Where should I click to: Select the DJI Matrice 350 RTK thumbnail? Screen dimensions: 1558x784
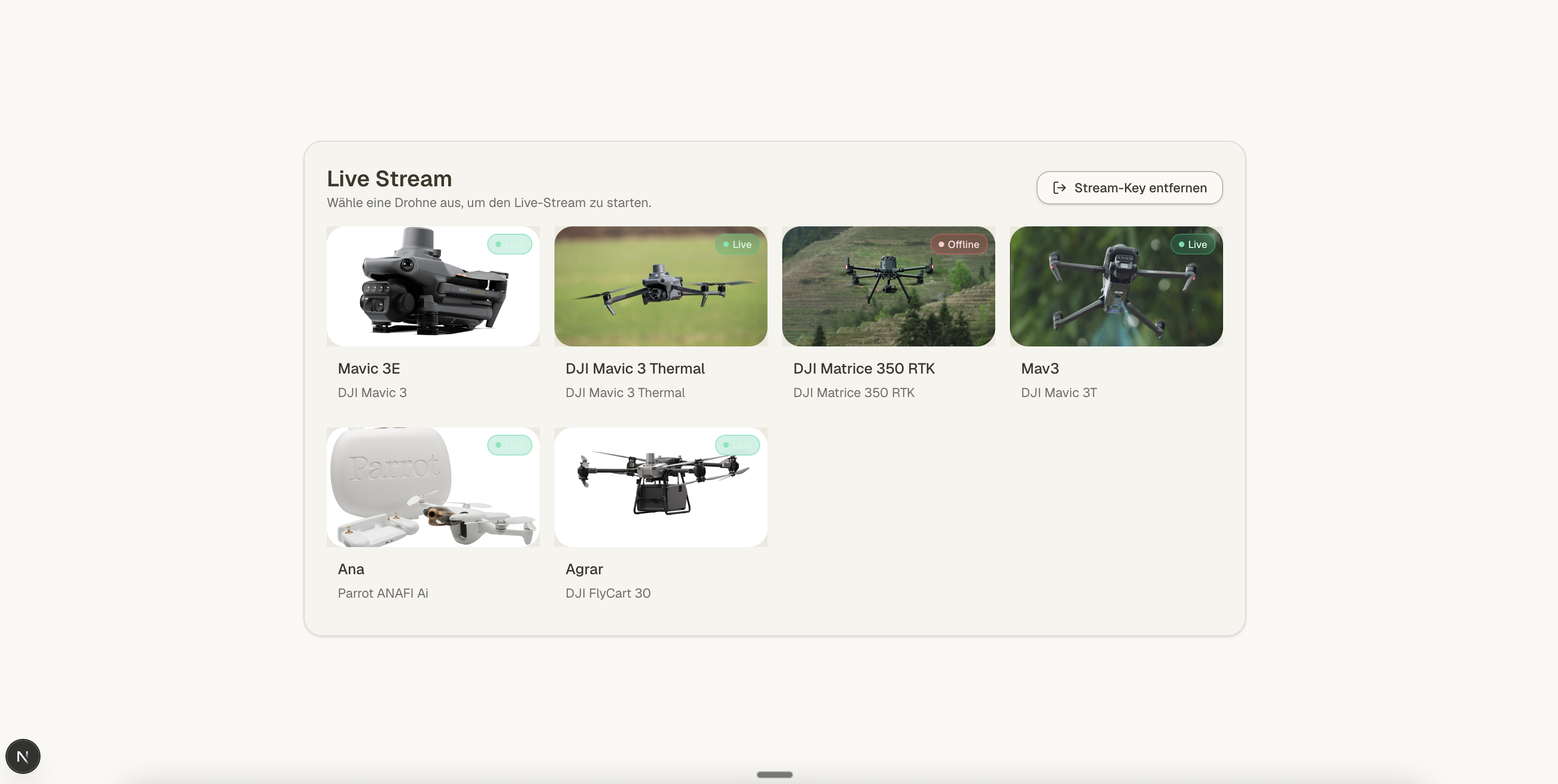pos(889,286)
